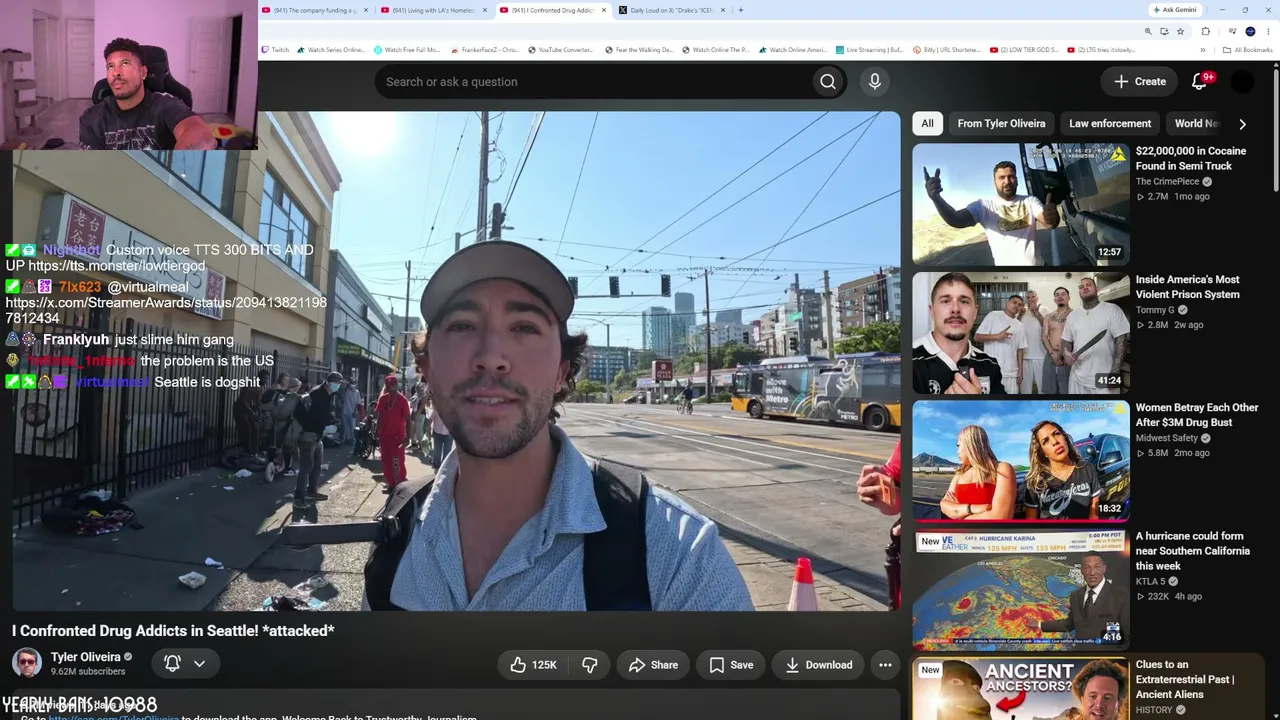The height and width of the screenshot is (720, 1280).
Task: Open the YouTube Converter bookmark
Action: click(561, 50)
